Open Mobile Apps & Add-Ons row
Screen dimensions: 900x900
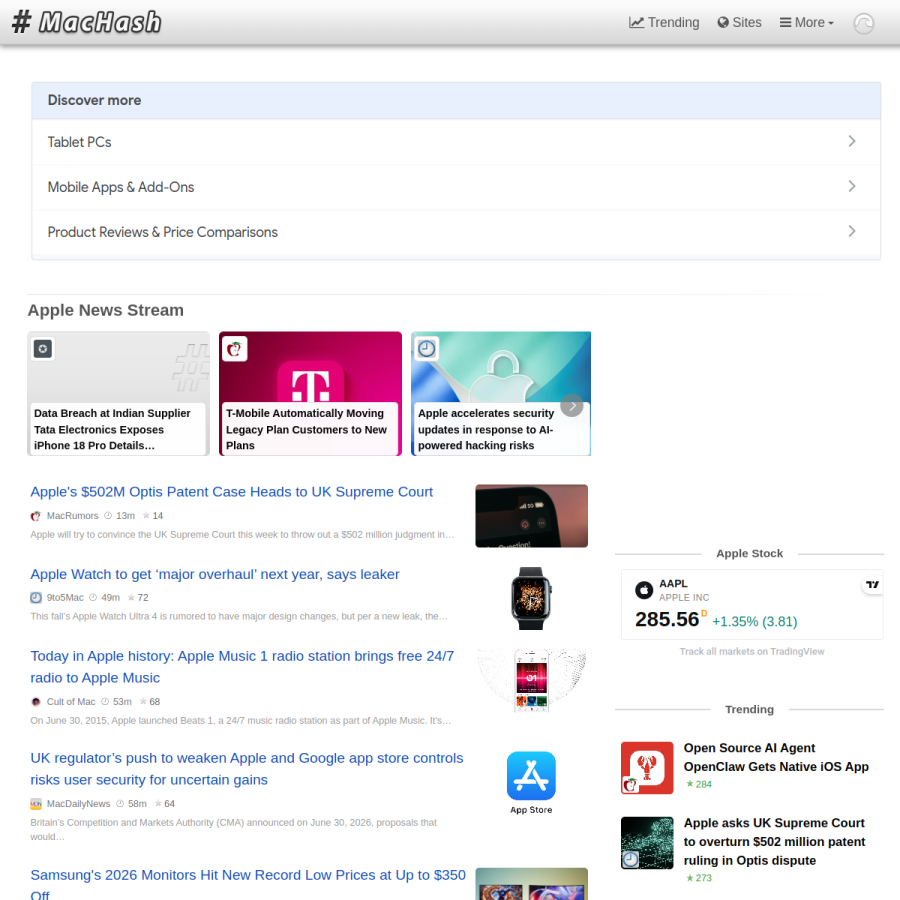point(456,187)
